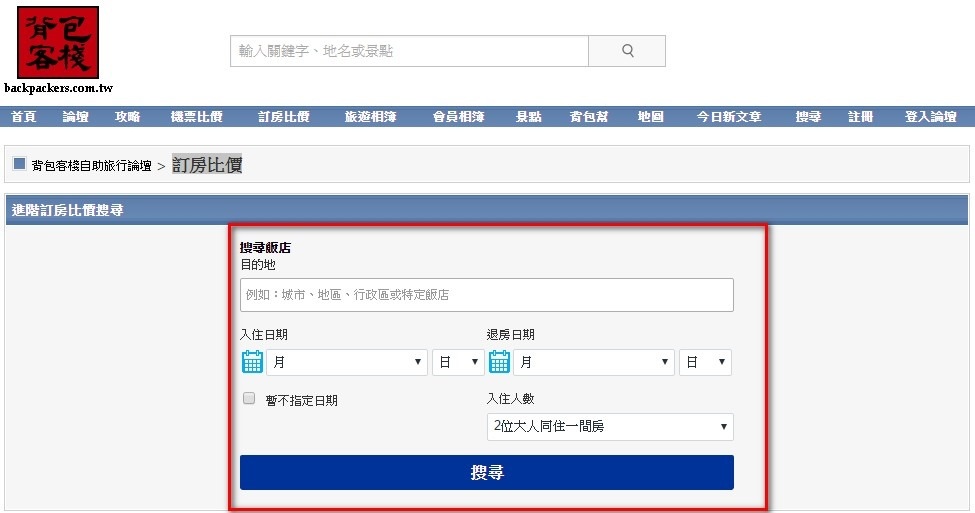Screen dimensions: 975x513
Task: Click 登入論壇 in the navigation bar
Action: pos(930,116)
